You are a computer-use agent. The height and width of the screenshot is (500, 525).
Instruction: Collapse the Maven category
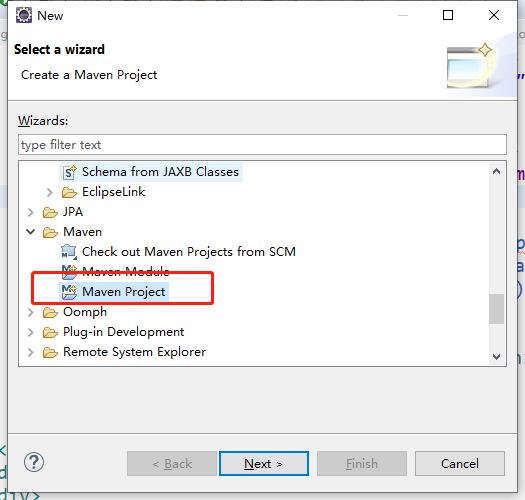pos(31,232)
